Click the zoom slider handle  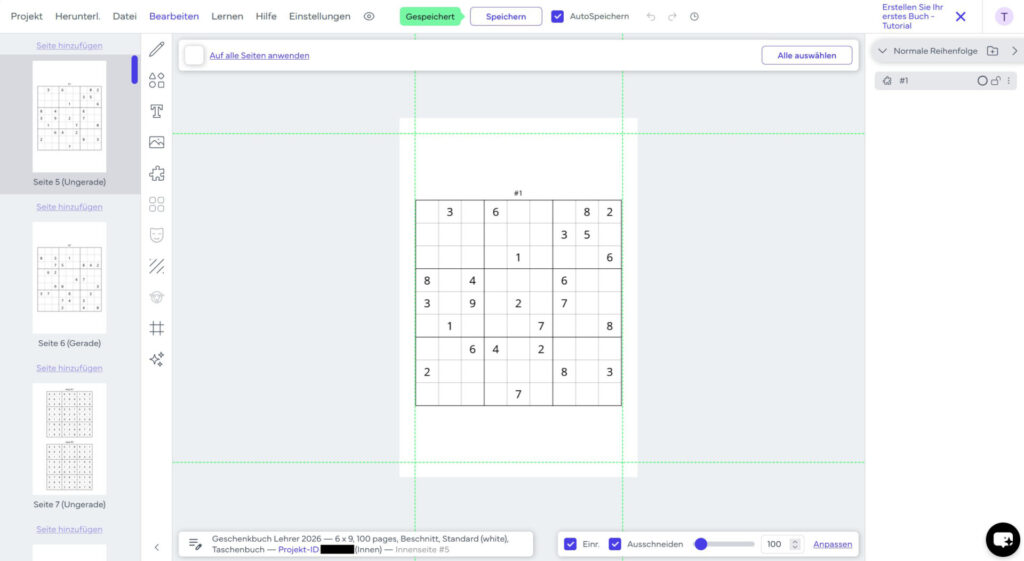pos(701,544)
